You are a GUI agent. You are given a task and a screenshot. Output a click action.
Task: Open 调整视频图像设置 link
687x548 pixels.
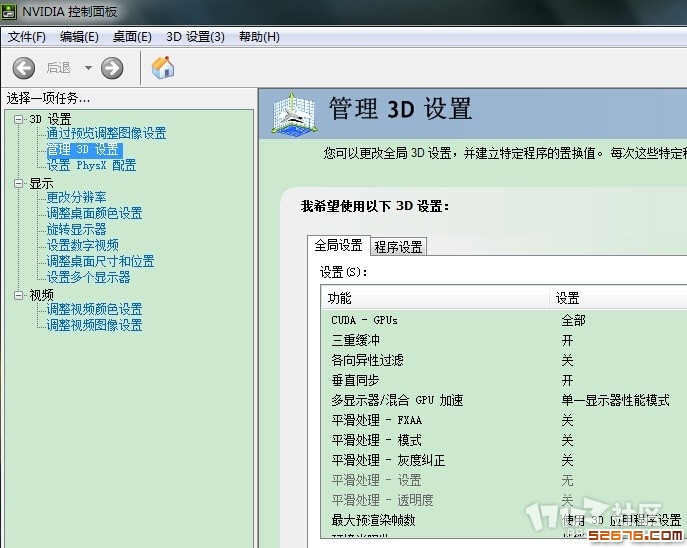(95, 325)
